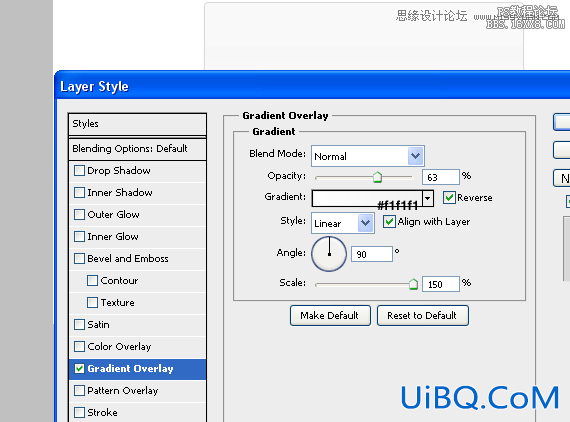Check the Color Overlay checkbox
Image resolution: width=570 pixels, height=422 pixels.
pyautogui.click(x=79, y=346)
